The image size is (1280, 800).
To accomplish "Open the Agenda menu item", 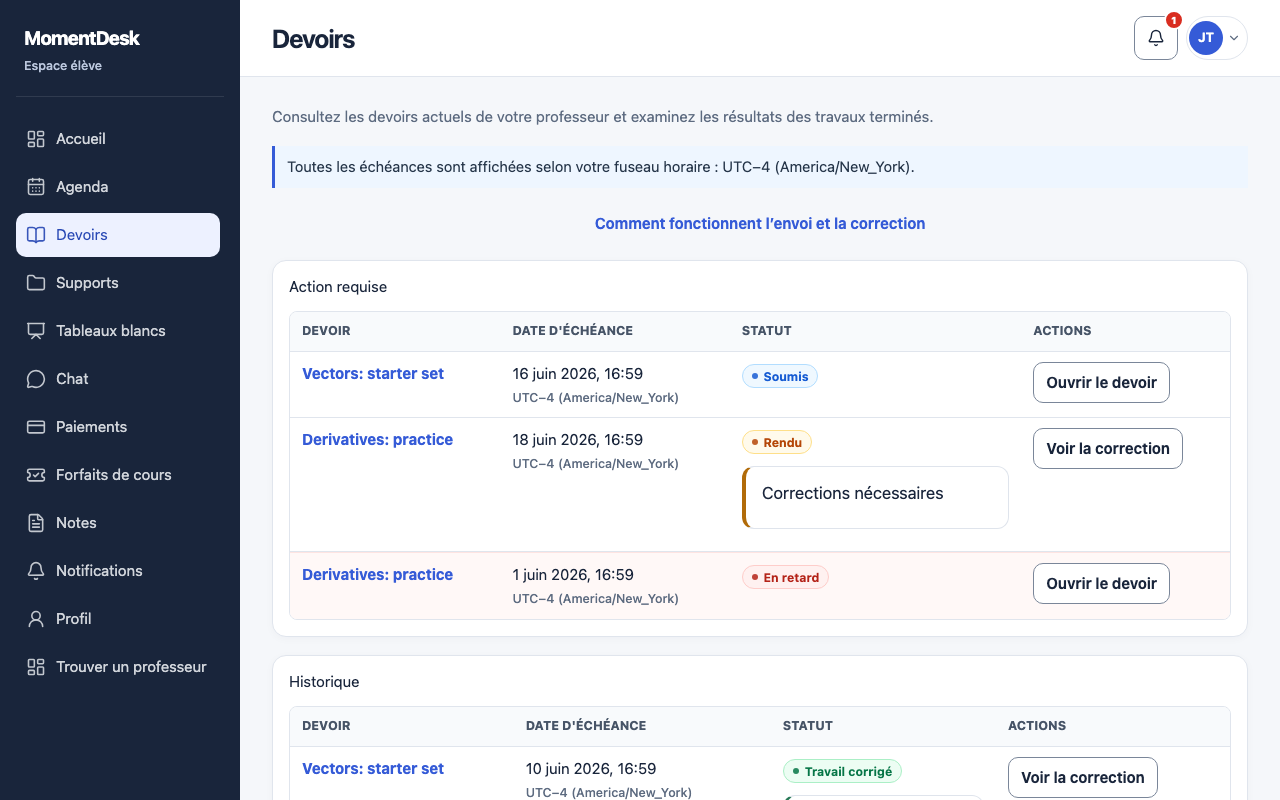I will [118, 187].
